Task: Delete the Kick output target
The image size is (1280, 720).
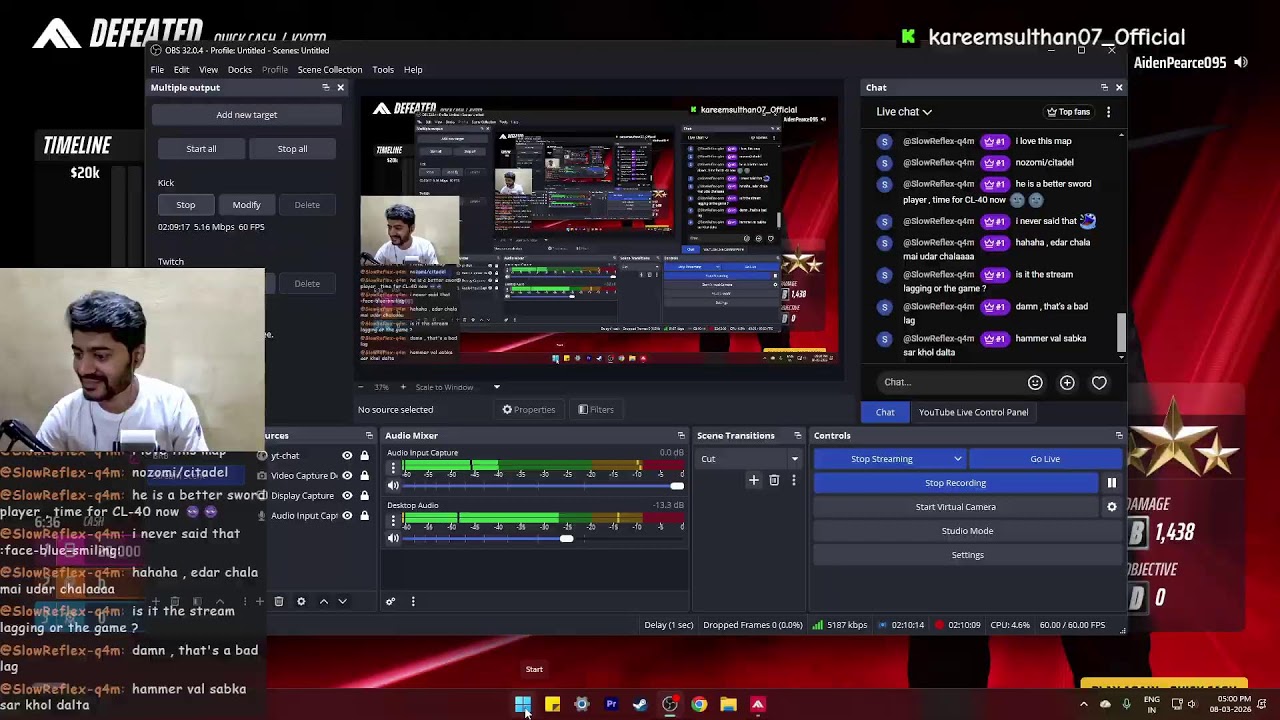Action: [x=307, y=205]
